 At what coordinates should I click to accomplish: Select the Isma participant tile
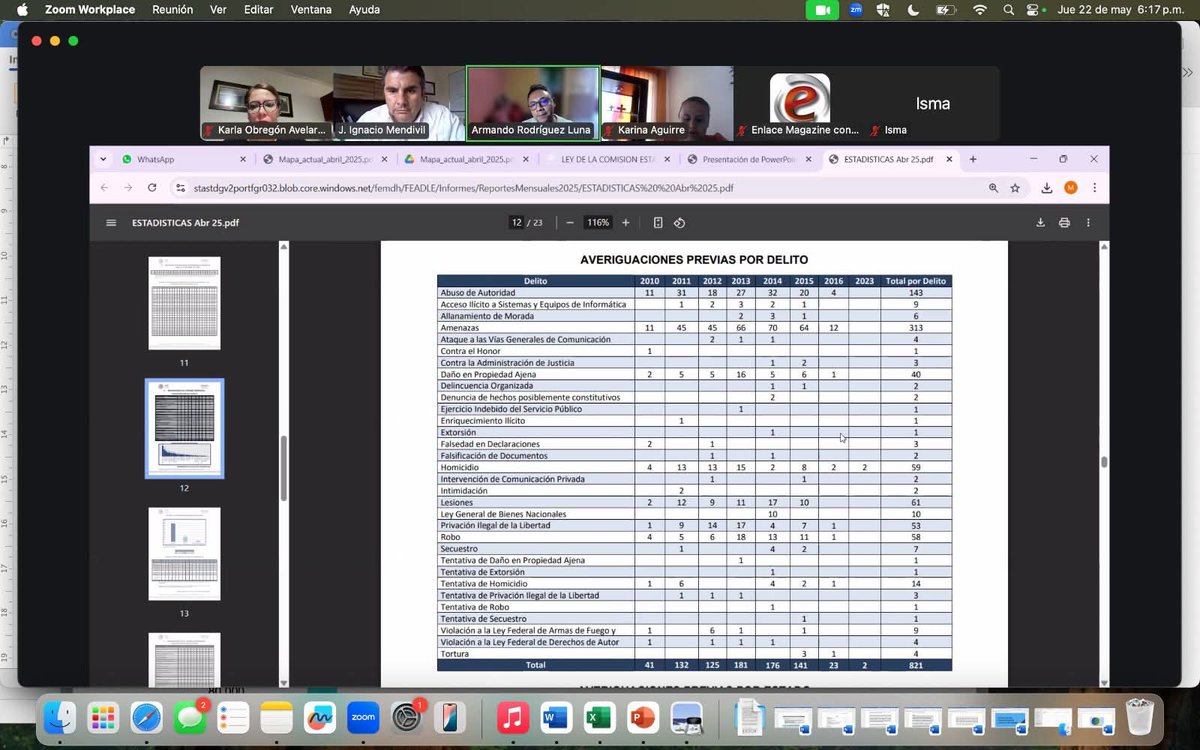[x=933, y=103]
